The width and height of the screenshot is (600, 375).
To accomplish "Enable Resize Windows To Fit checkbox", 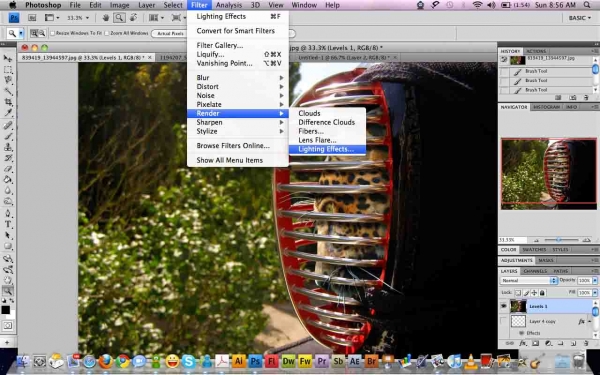I will tap(53, 33).
